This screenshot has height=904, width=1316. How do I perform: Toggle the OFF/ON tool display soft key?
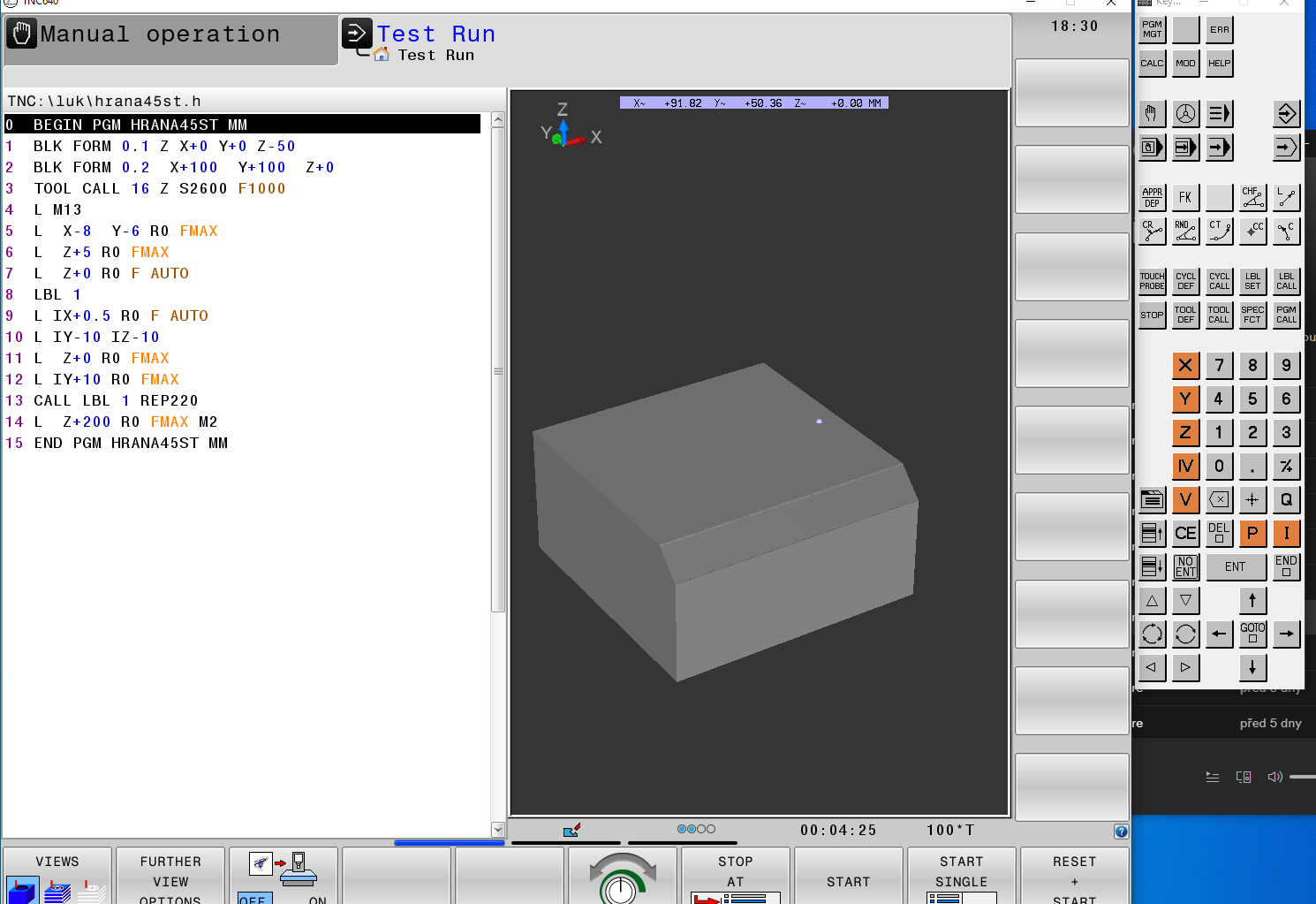click(284, 876)
